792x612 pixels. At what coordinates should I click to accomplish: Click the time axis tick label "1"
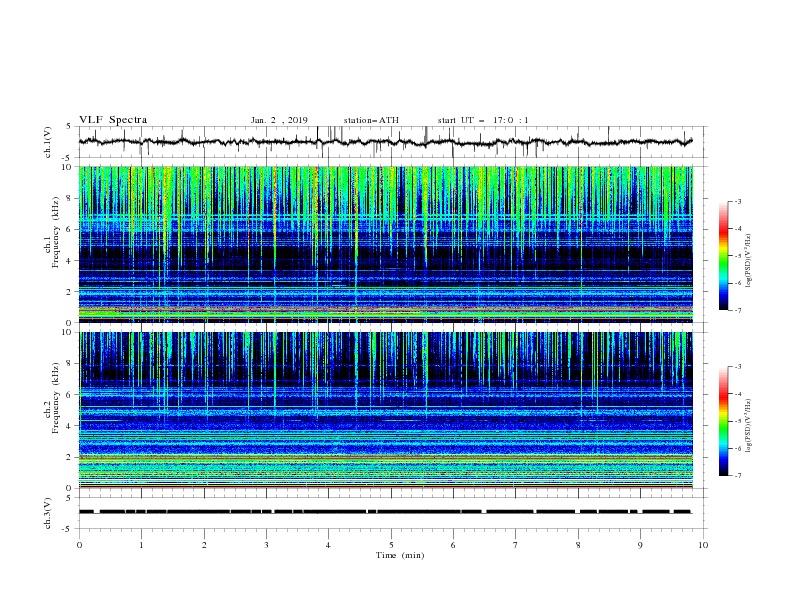141,545
